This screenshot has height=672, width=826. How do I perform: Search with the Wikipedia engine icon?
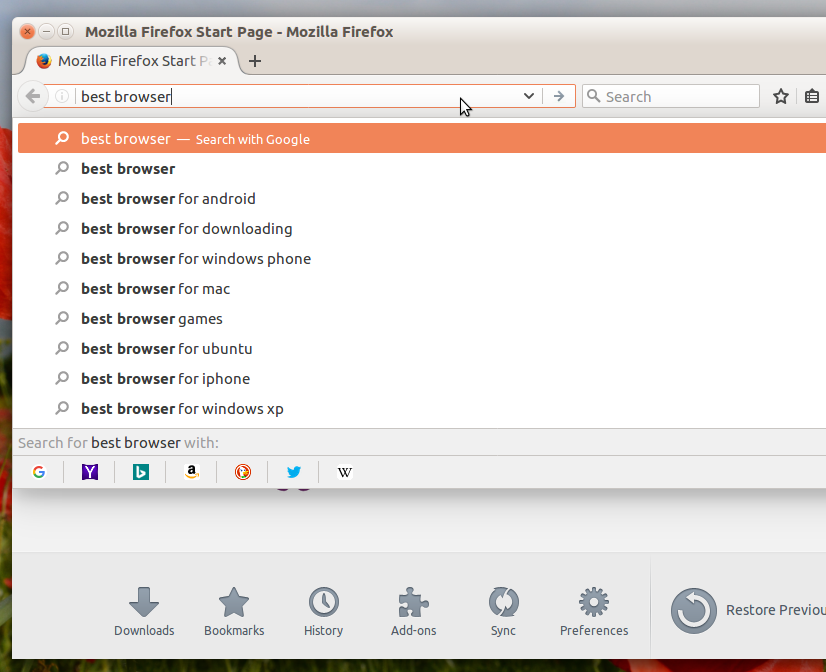coord(345,472)
